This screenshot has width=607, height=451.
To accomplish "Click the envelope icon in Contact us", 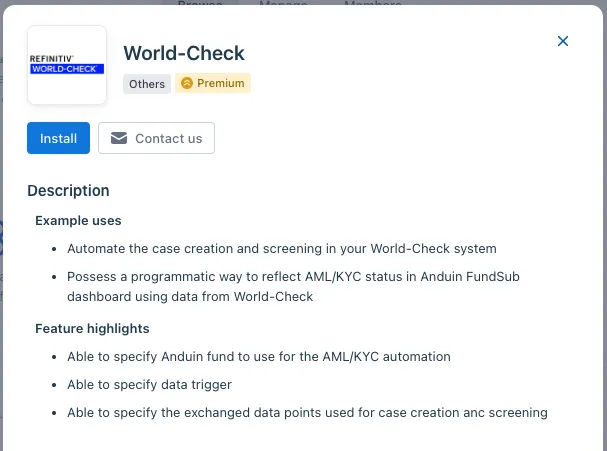I will [119, 138].
